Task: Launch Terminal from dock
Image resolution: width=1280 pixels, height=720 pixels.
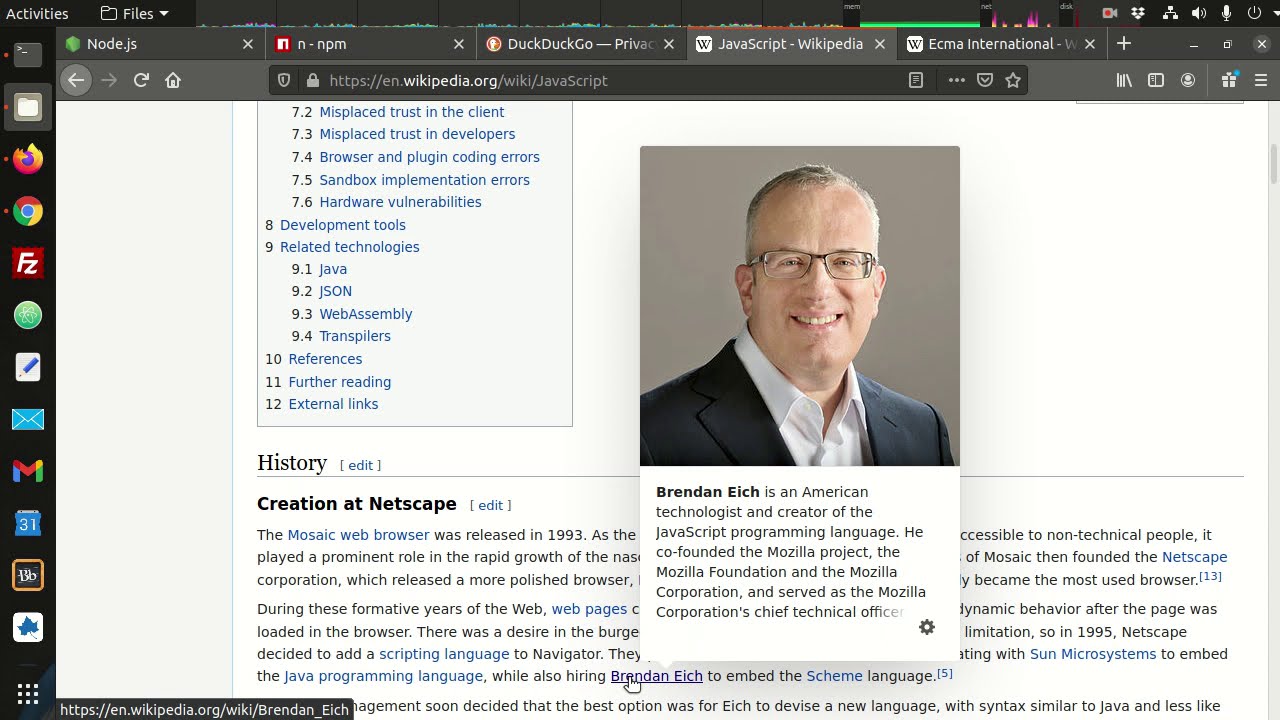Action: (x=28, y=55)
